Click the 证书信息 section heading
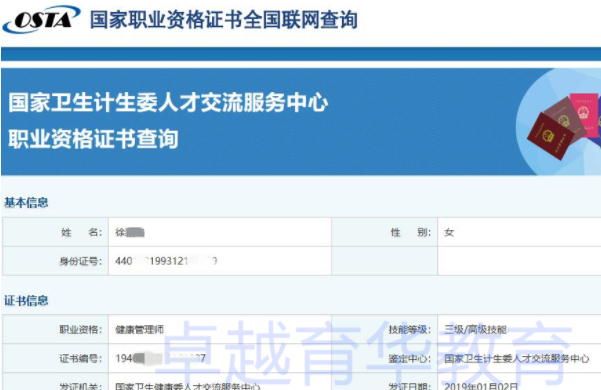Viewport: 601px width, 390px height. tap(26, 301)
